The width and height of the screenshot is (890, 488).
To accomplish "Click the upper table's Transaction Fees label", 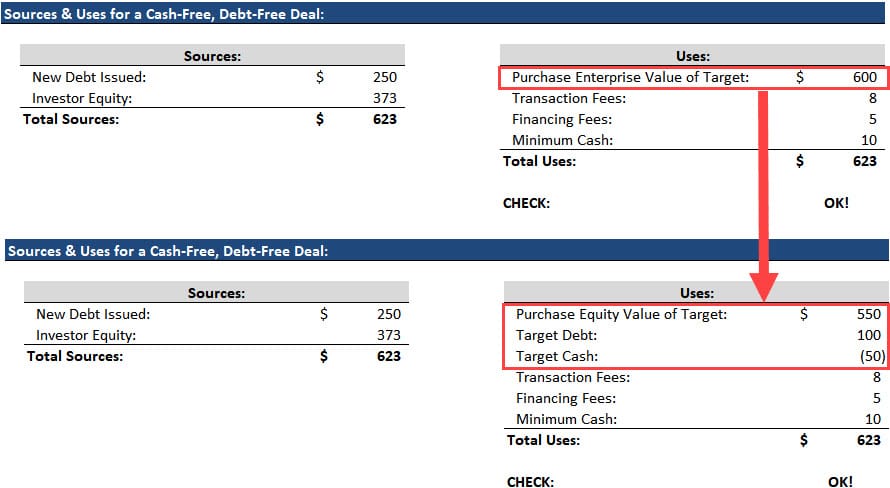I will coord(569,98).
